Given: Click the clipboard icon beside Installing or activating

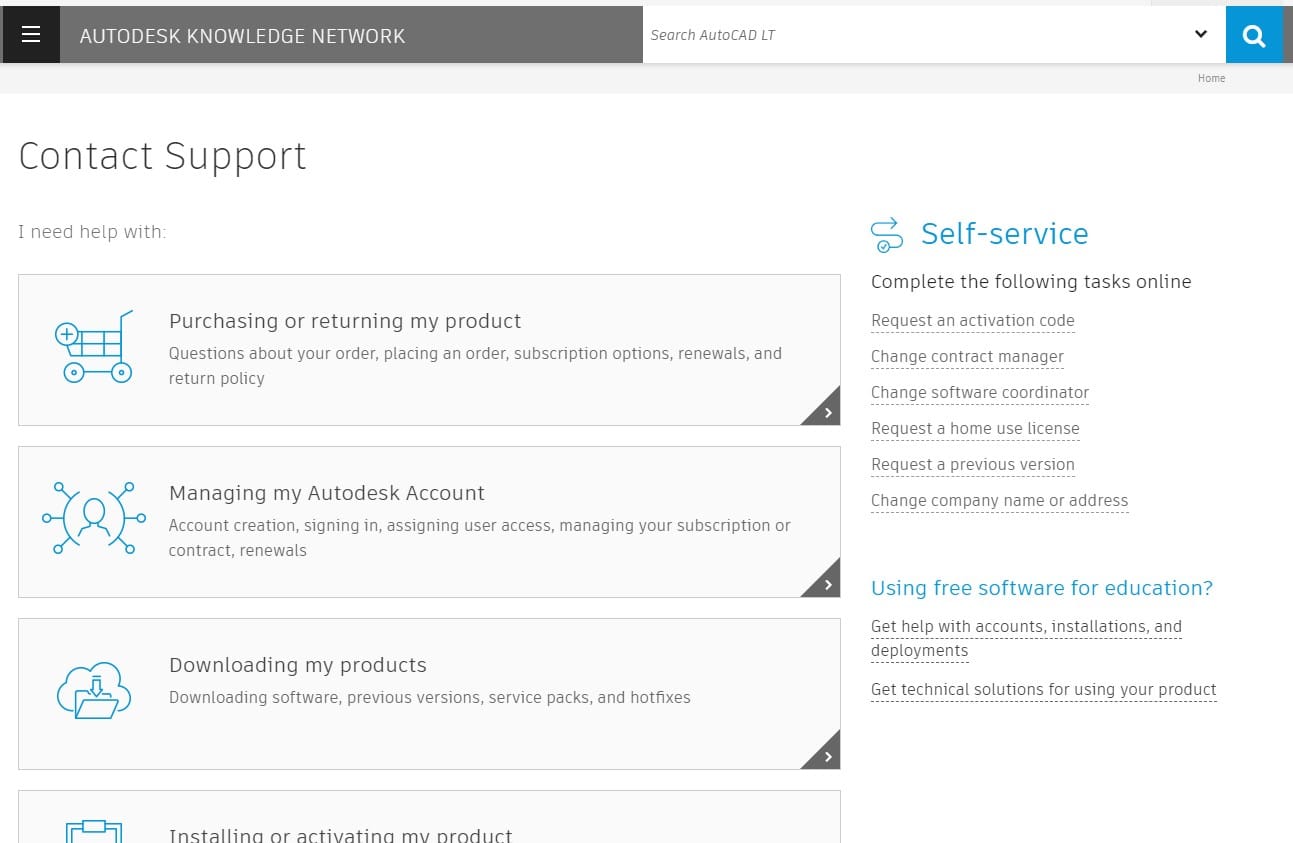Looking at the screenshot, I should 94,831.
